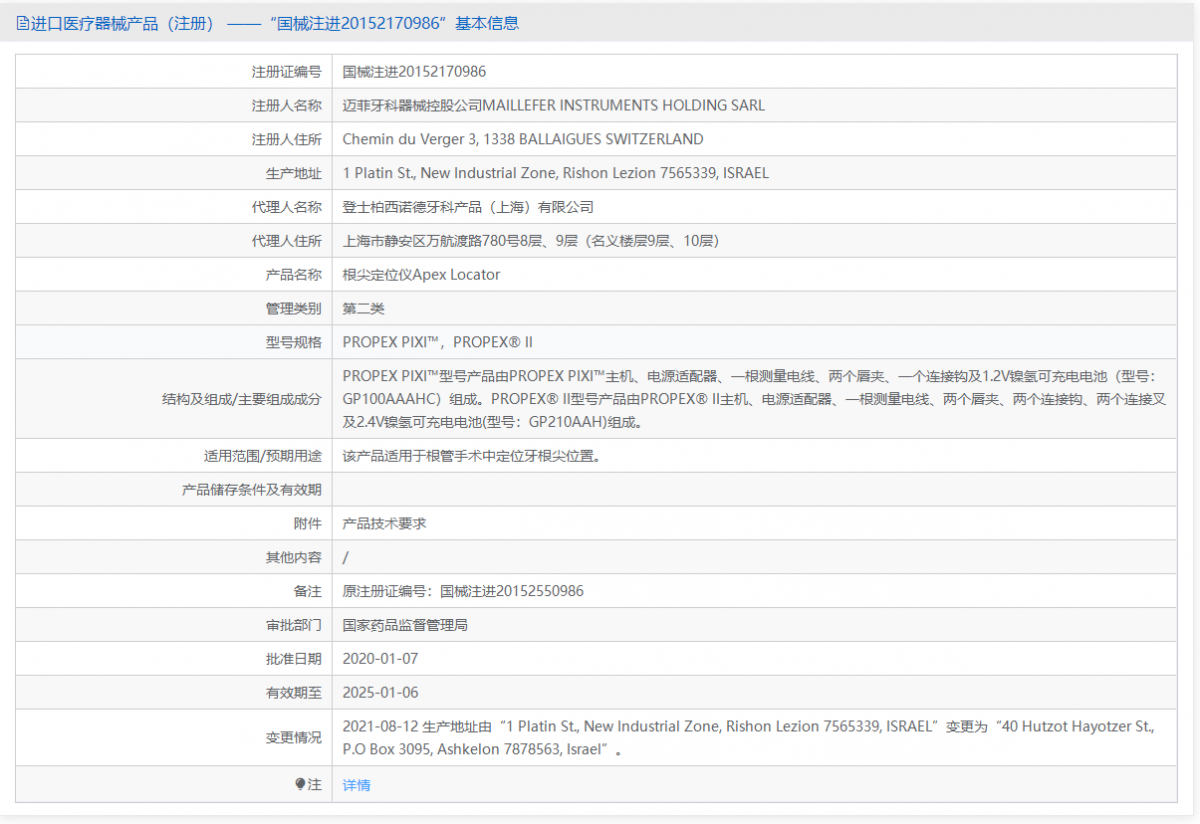Click the 有效期至 label
The width and height of the screenshot is (1200, 824).
pyautogui.click(x=294, y=693)
